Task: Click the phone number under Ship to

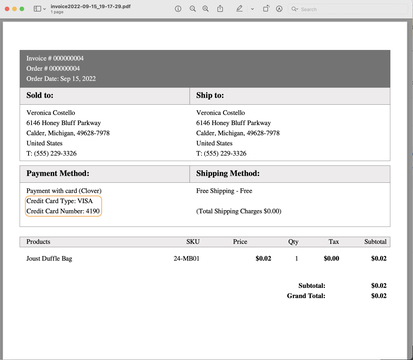Action: [x=221, y=154]
